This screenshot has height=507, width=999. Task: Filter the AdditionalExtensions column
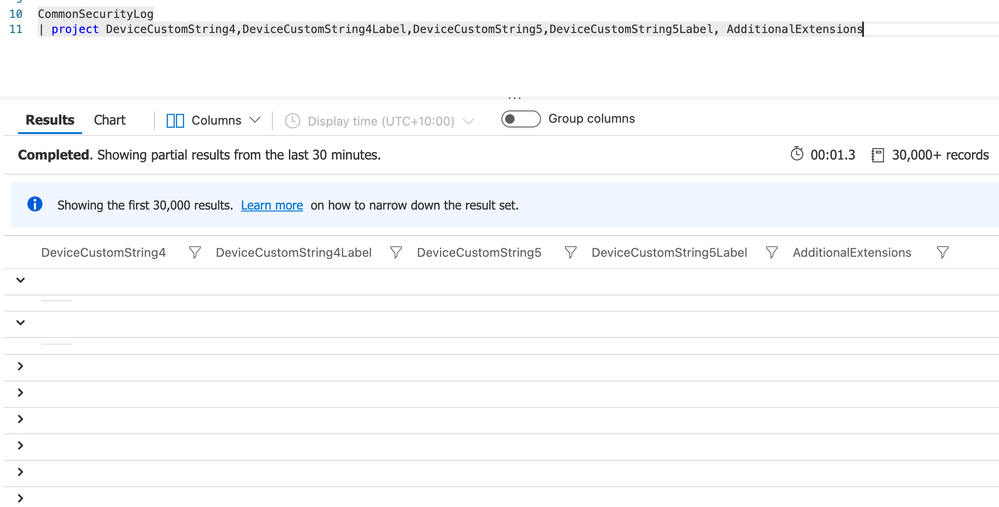click(x=942, y=253)
